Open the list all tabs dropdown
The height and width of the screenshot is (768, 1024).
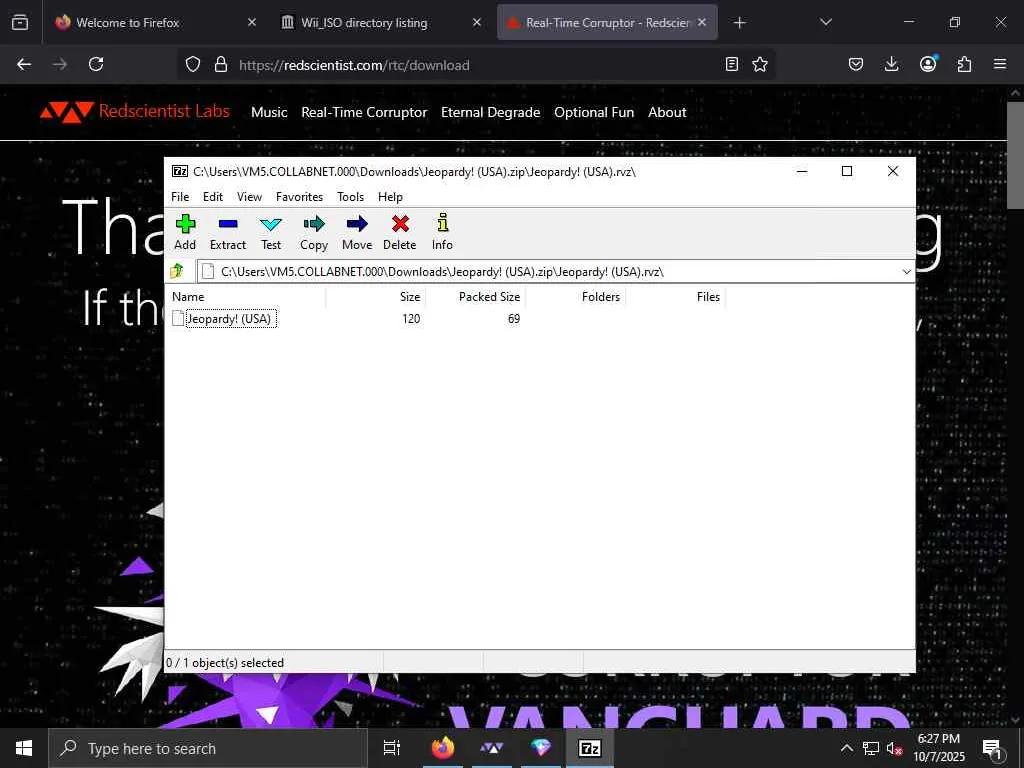click(x=826, y=22)
